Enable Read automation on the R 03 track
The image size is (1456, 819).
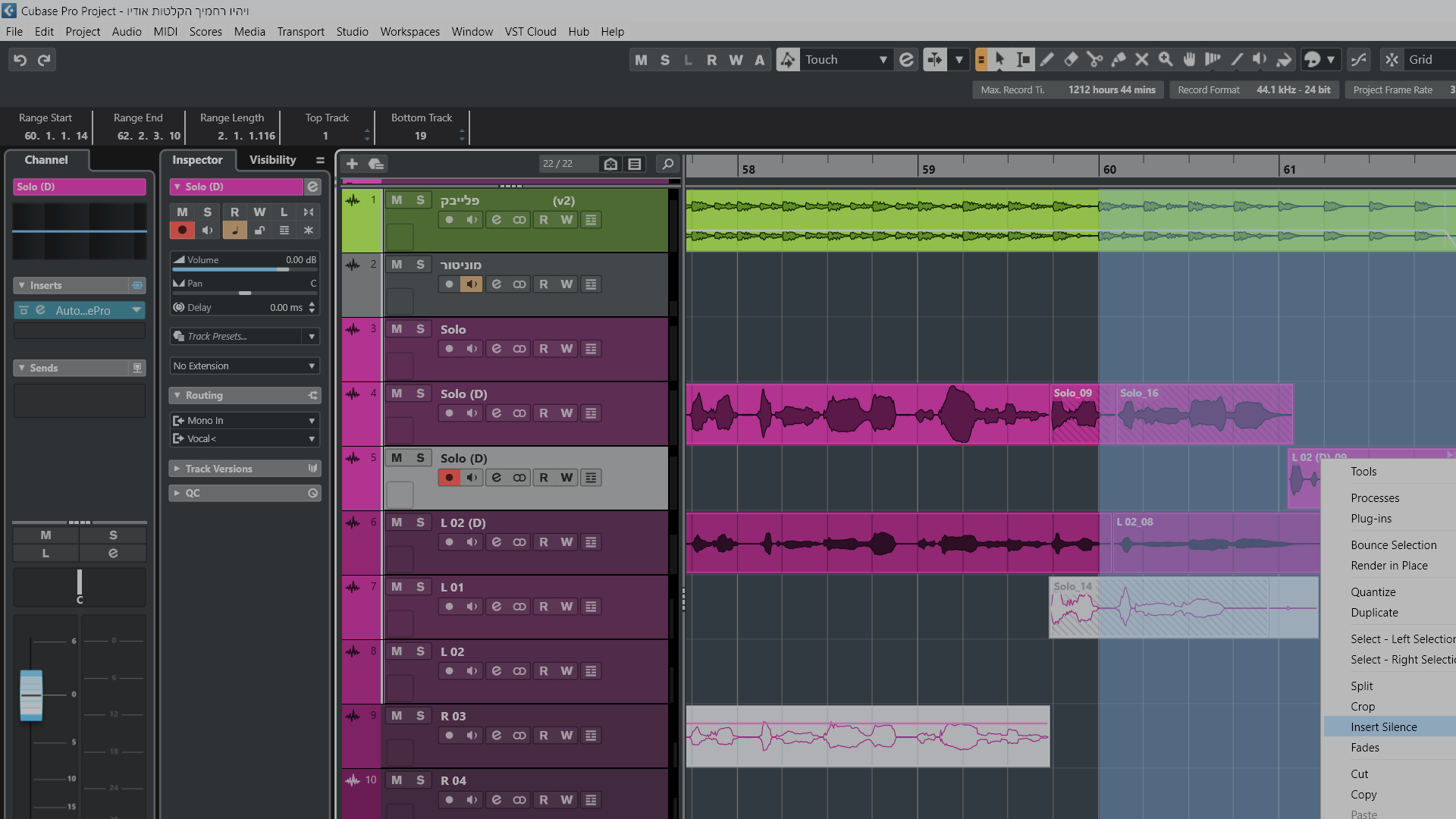coord(544,736)
